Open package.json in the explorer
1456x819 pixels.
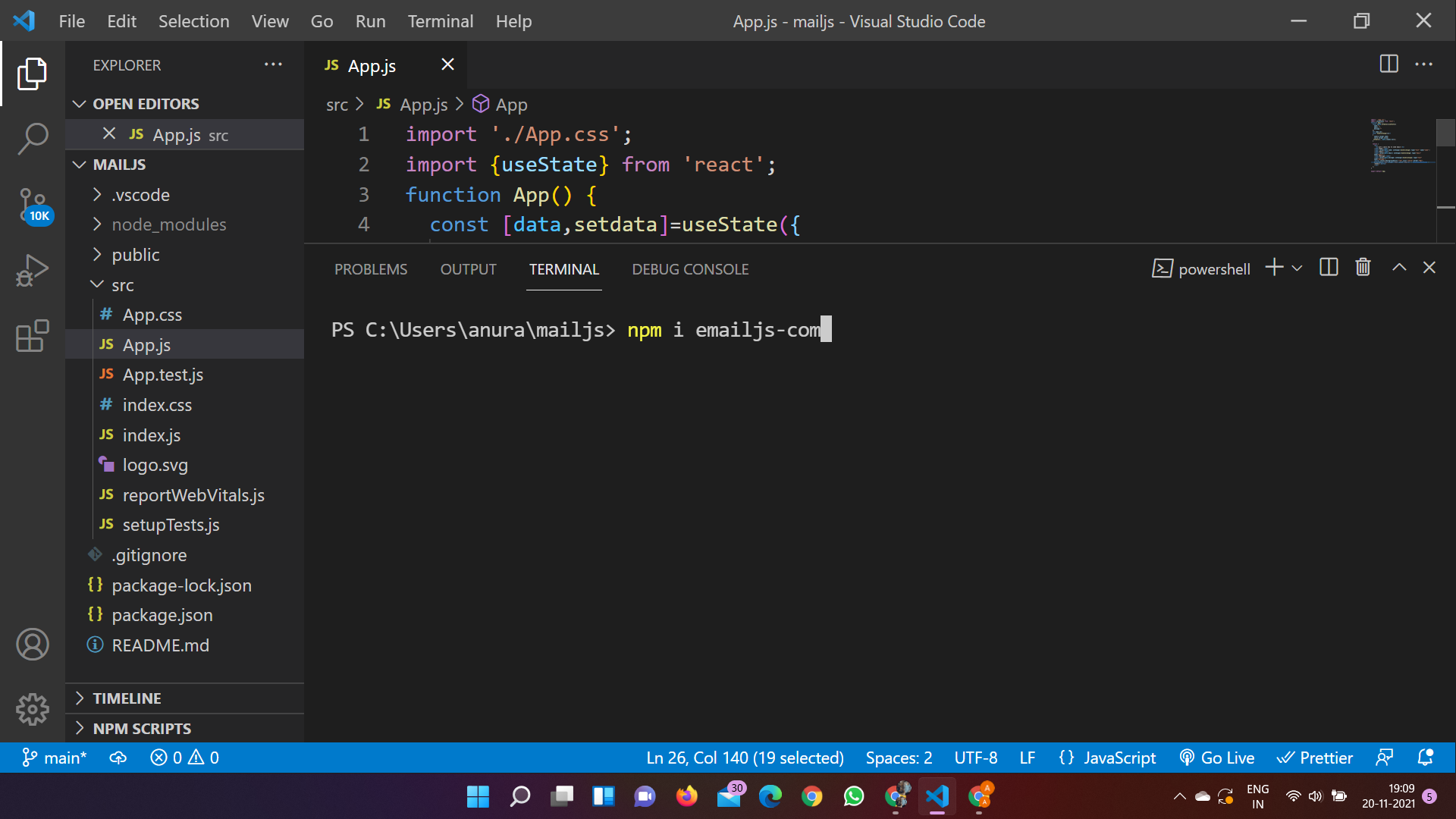pos(162,615)
